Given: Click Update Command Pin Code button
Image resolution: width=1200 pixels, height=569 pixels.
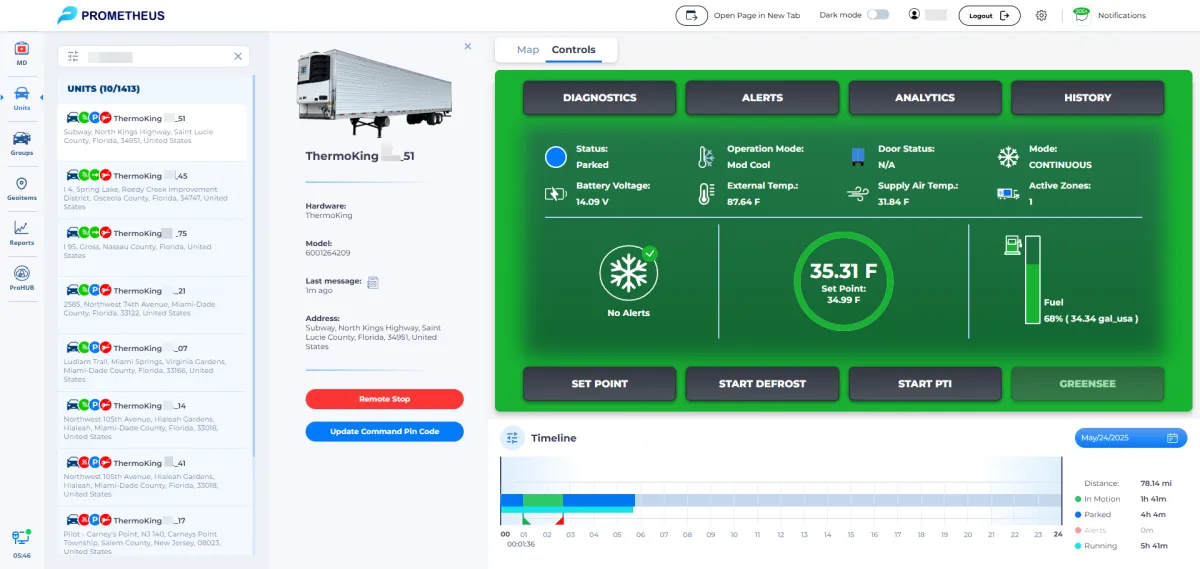Looking at the screenshot, I should tap(385, 432).
